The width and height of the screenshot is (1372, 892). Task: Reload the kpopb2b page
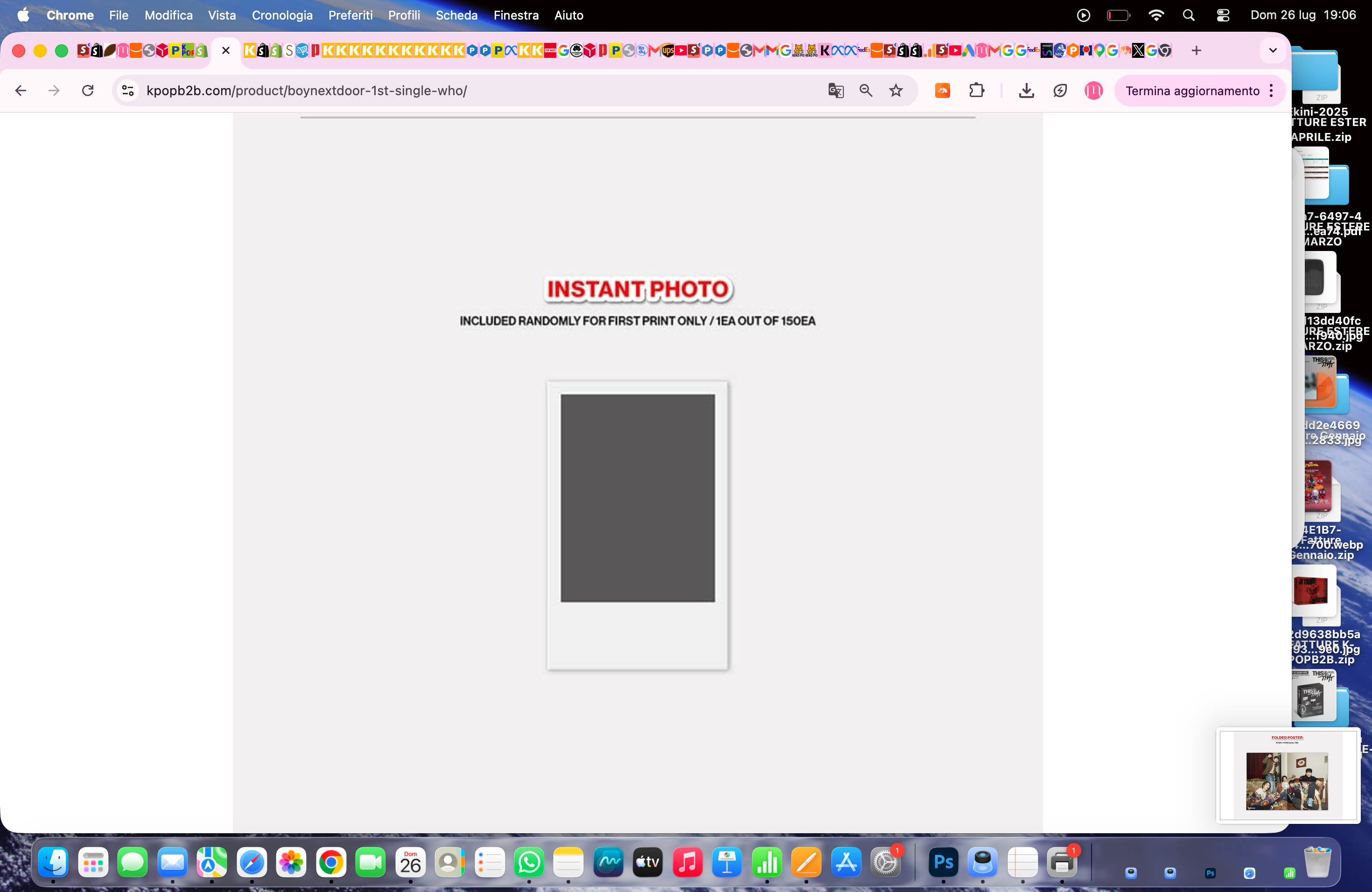(88, 91)
